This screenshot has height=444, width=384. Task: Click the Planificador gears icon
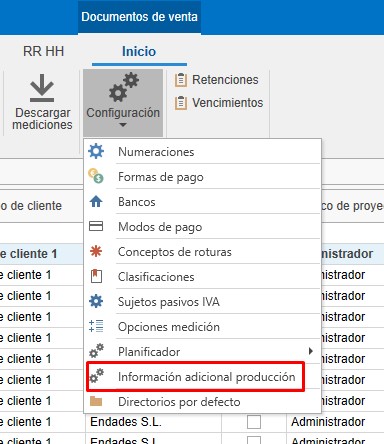pos(97,351)
